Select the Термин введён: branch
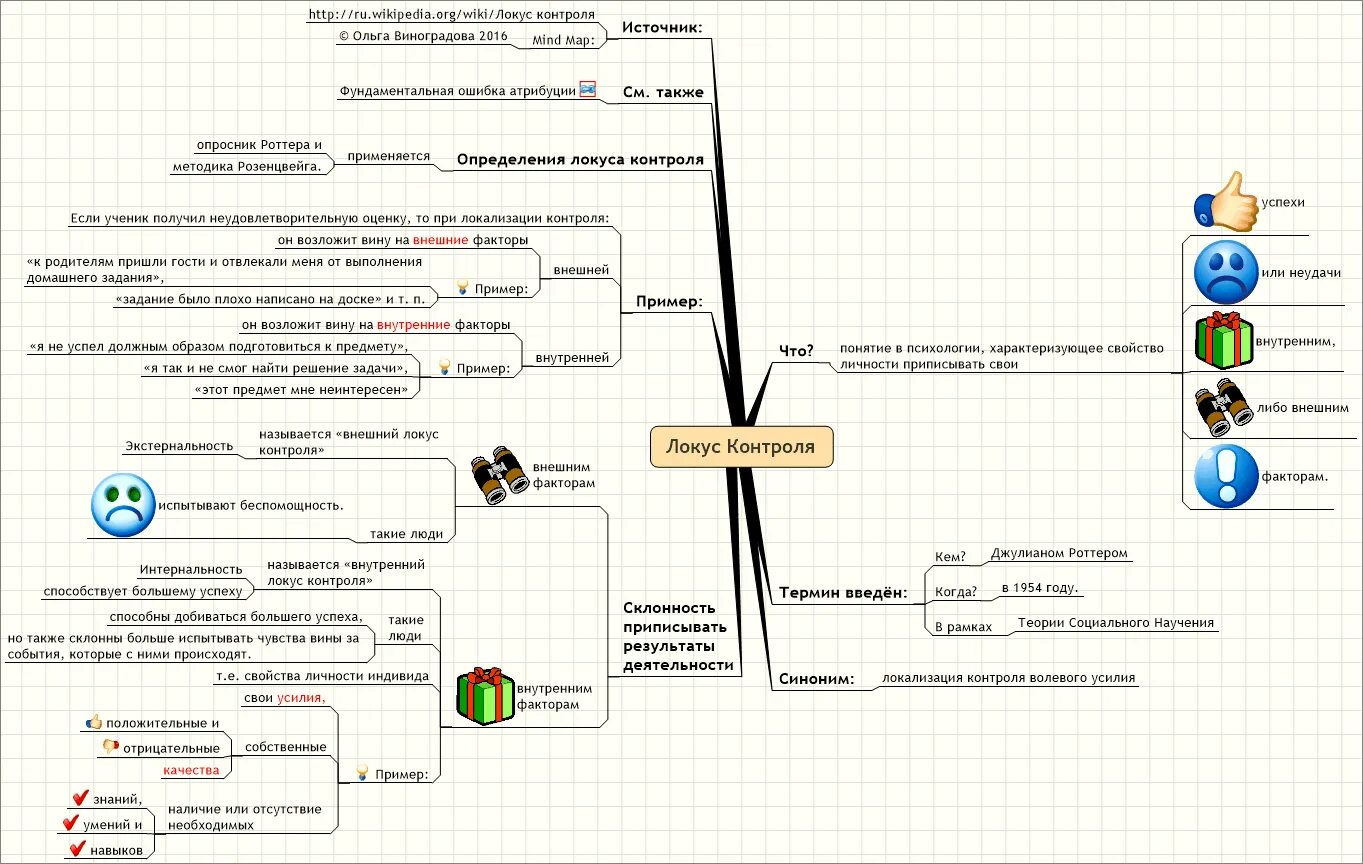 point(843,593)
